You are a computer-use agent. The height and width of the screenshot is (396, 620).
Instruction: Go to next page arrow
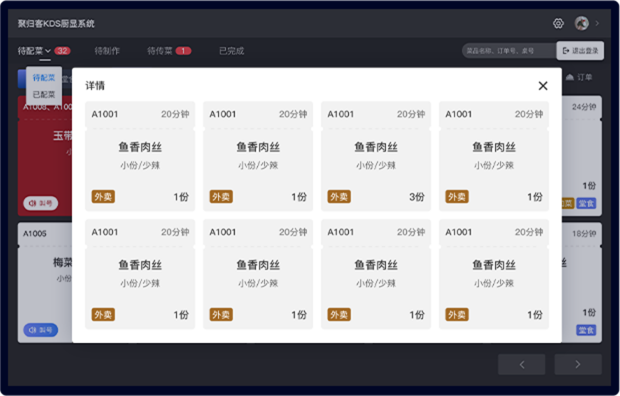point(578,364)
